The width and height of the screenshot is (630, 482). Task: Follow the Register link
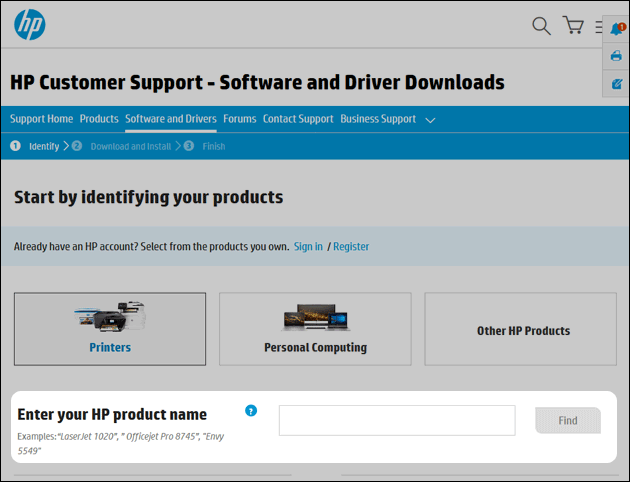(x=351, y=246)
